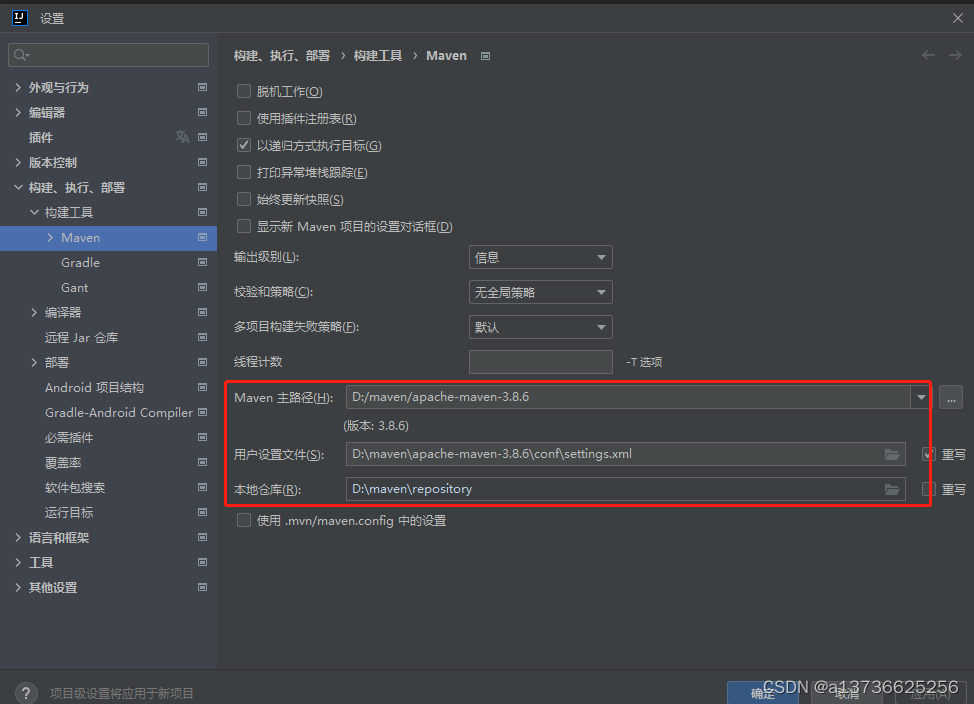Expand the 工具 tree node
The width and height of the screenshot is (974, 704).
click(18, 562)
